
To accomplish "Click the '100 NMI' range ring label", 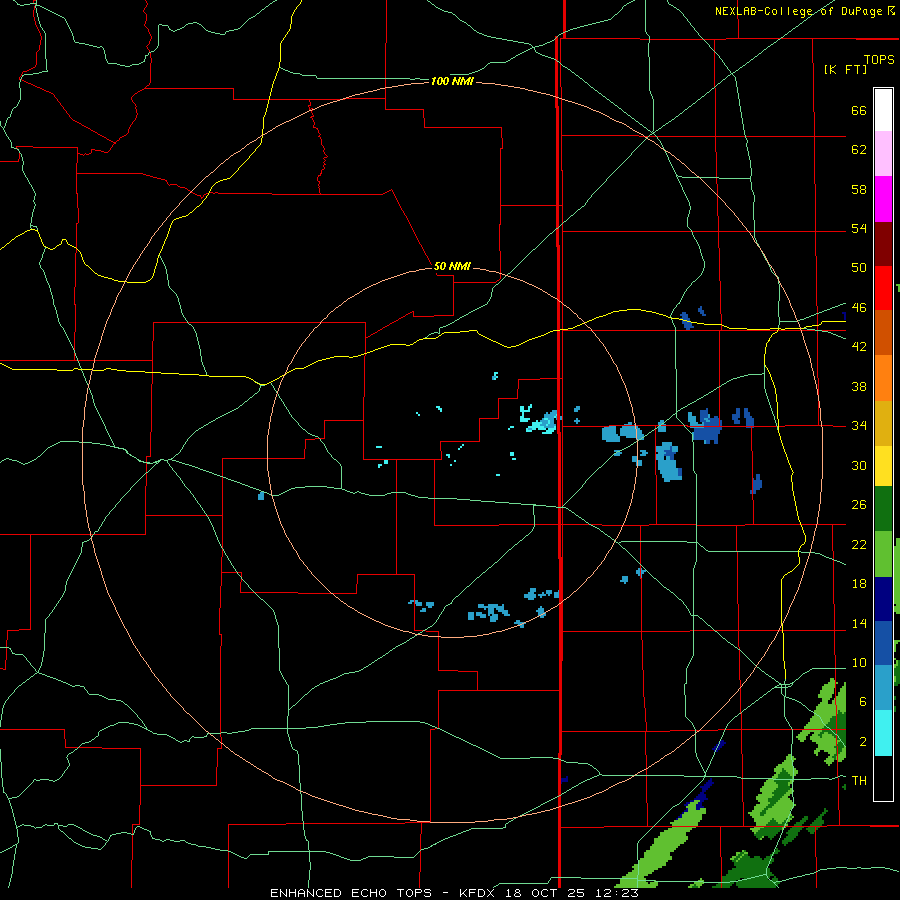I will point(452,82).
